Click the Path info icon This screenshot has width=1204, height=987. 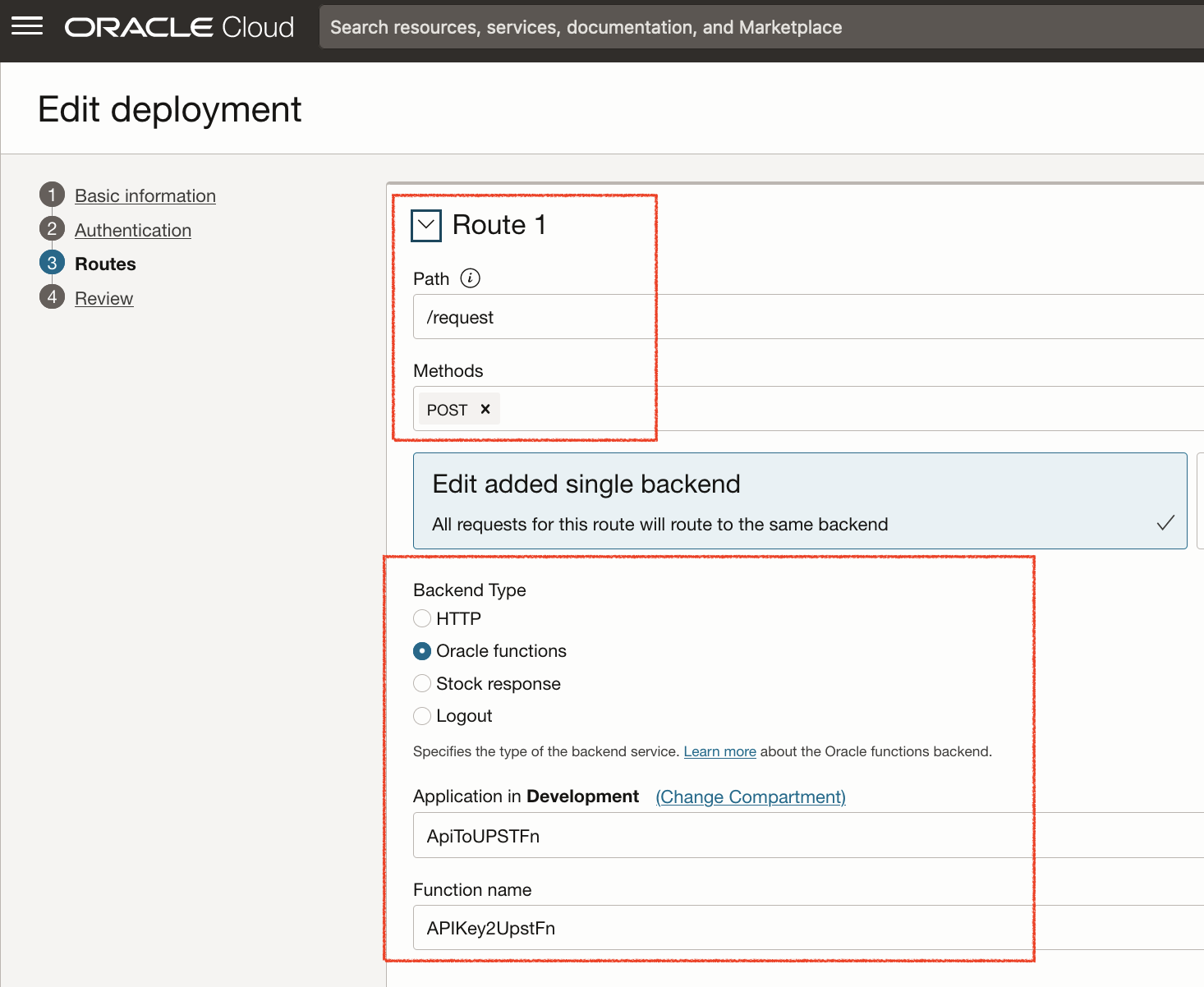tap(470, 278)
